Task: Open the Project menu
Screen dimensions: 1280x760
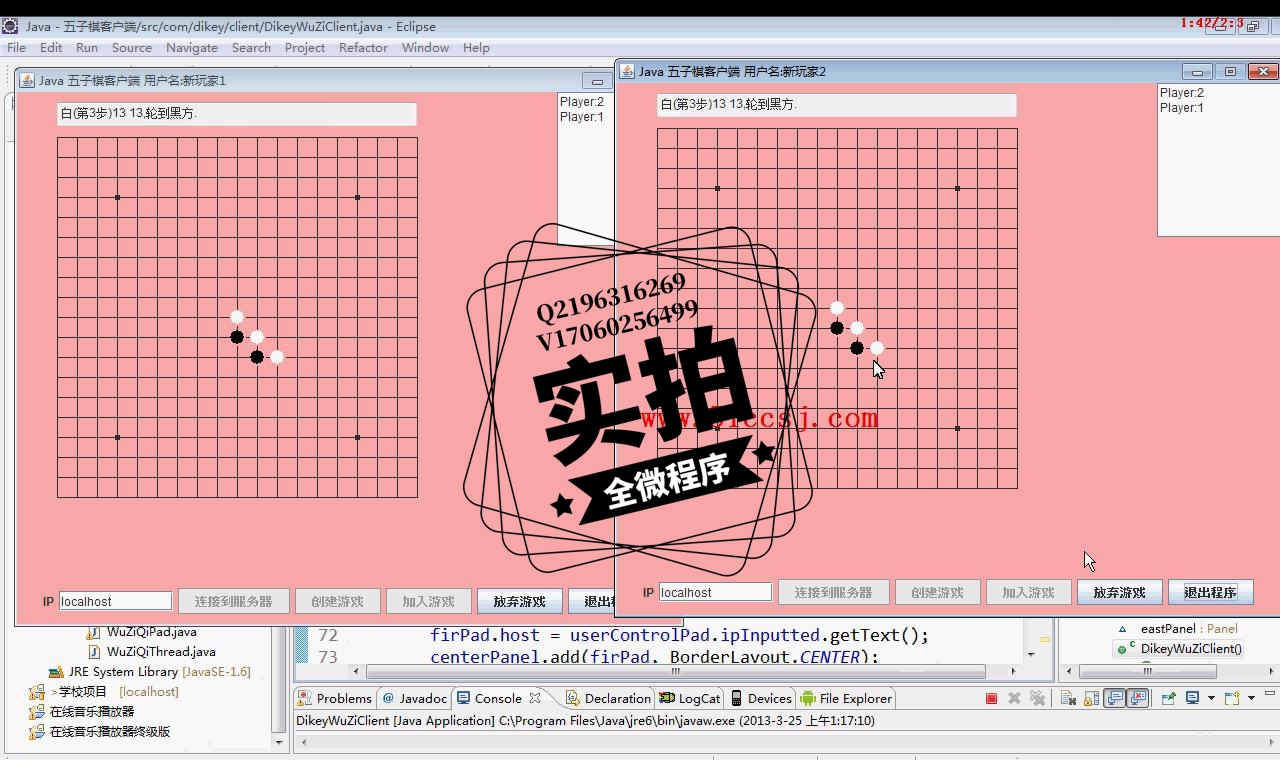Action: [x=305, y=47]
